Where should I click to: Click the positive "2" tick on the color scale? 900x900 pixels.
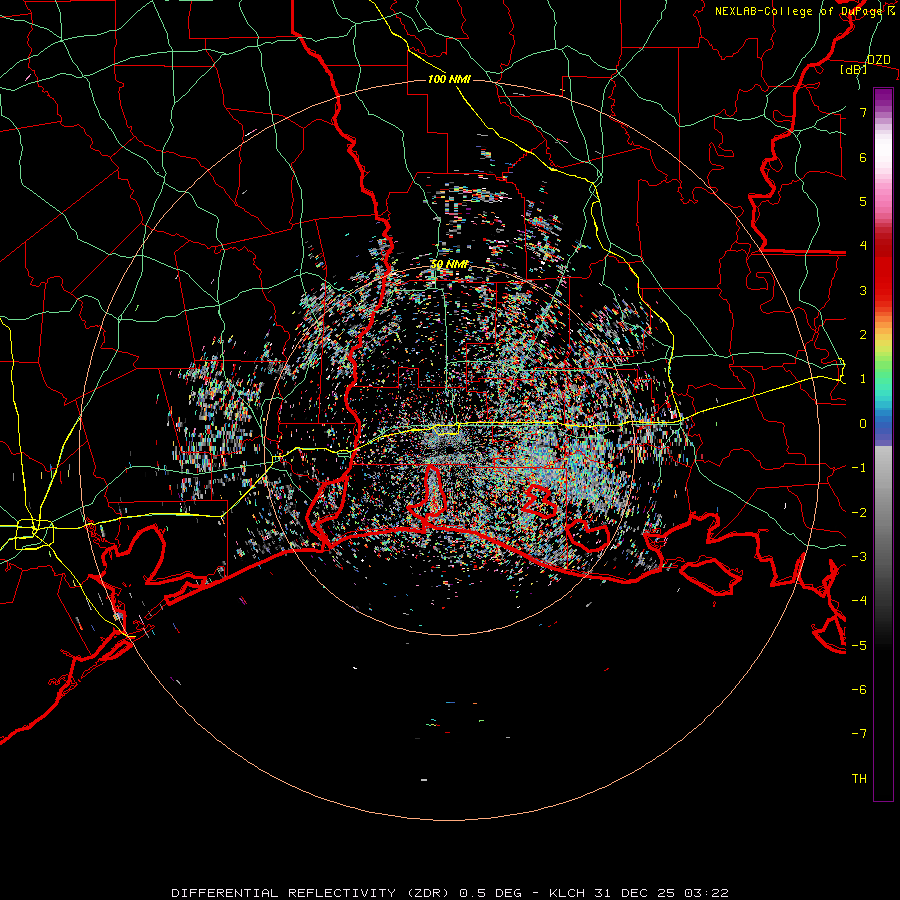(x=863, y=335)
